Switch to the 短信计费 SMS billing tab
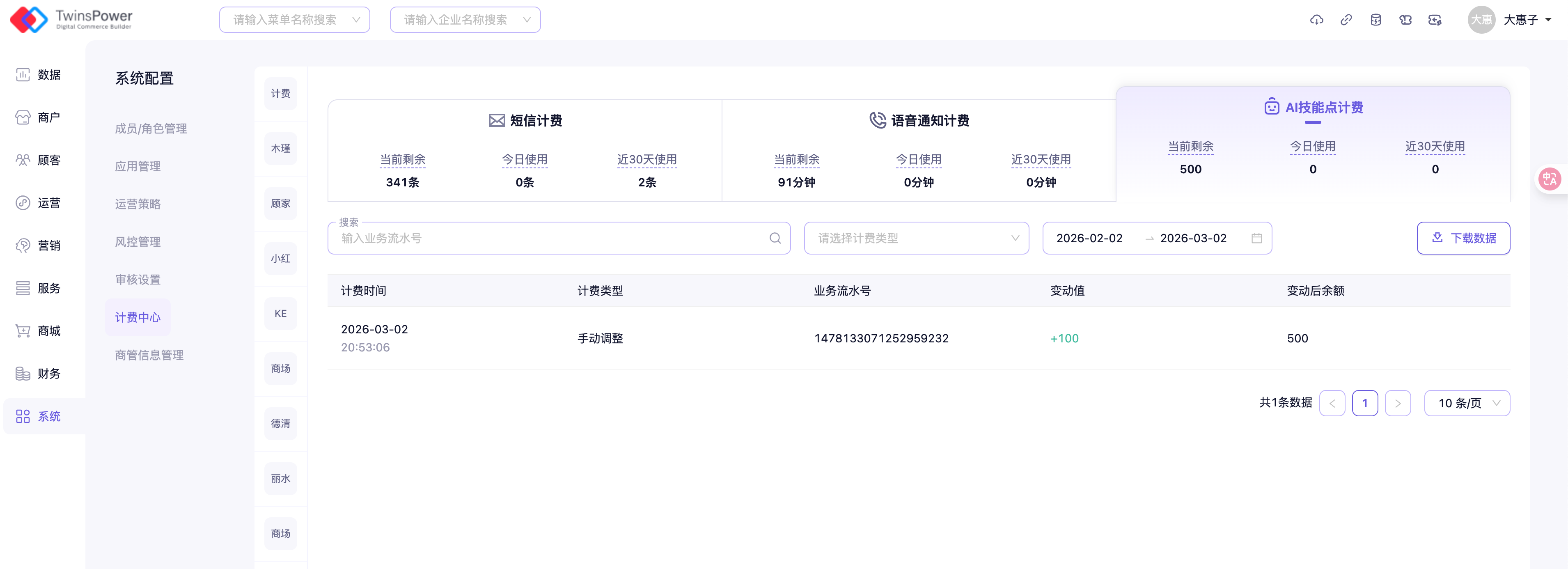The image size is (1568, 569). coord(525,121)
